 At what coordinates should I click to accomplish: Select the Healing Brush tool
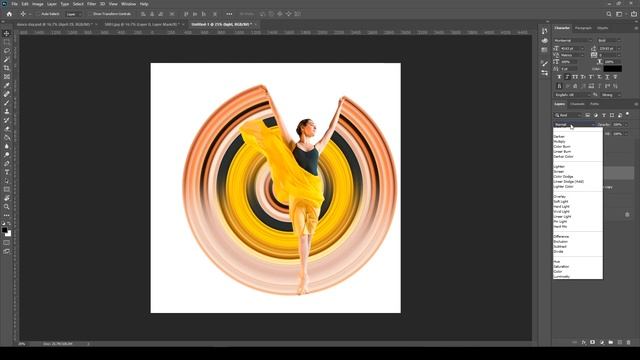click(x=7, y=94)
